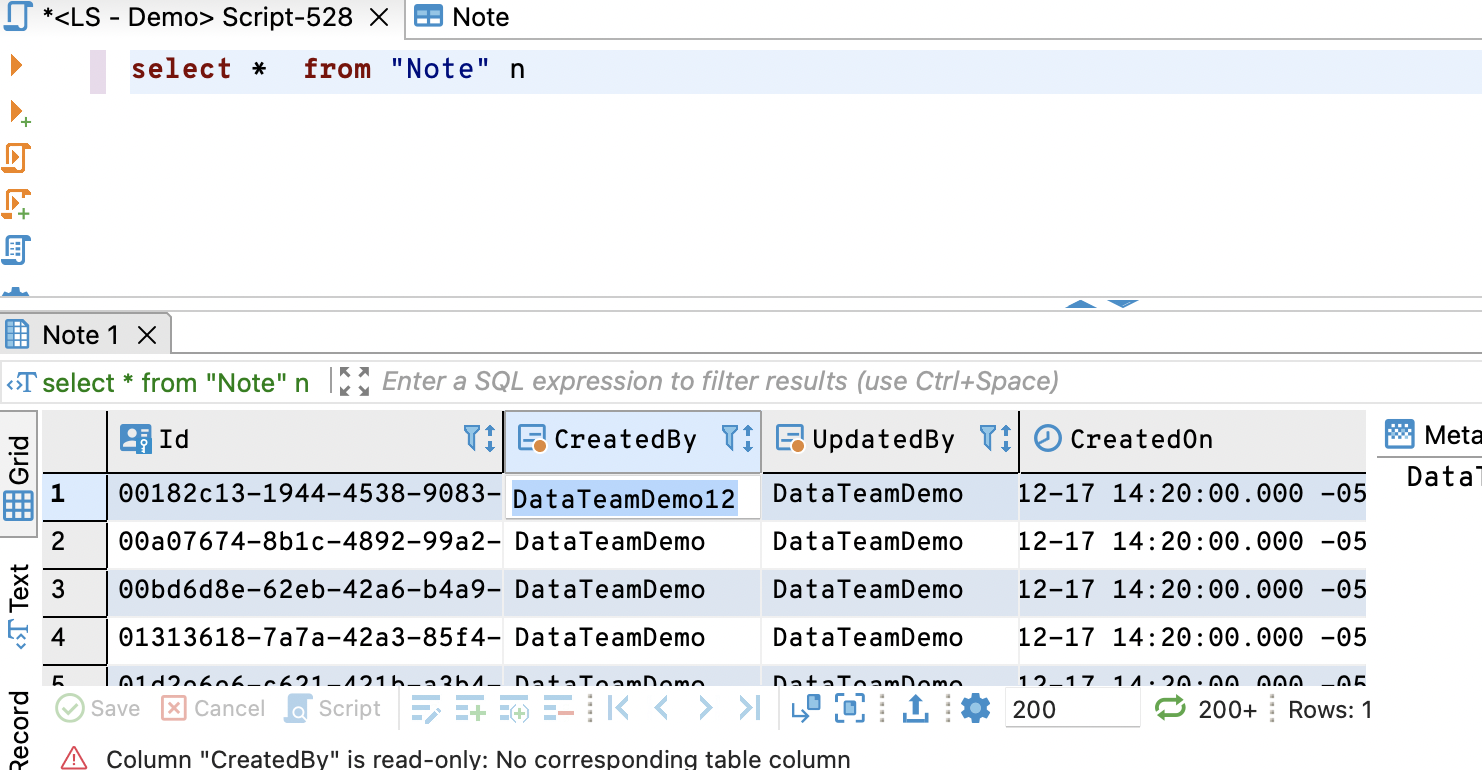Click the CreatedBy read-only warning message
Screen dimensions: 1482x770
point(478,759)
